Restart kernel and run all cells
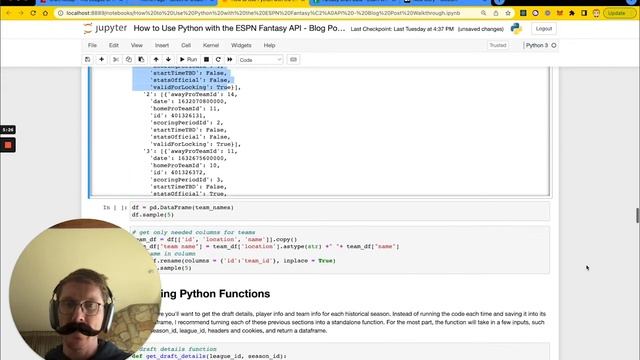 230,60
